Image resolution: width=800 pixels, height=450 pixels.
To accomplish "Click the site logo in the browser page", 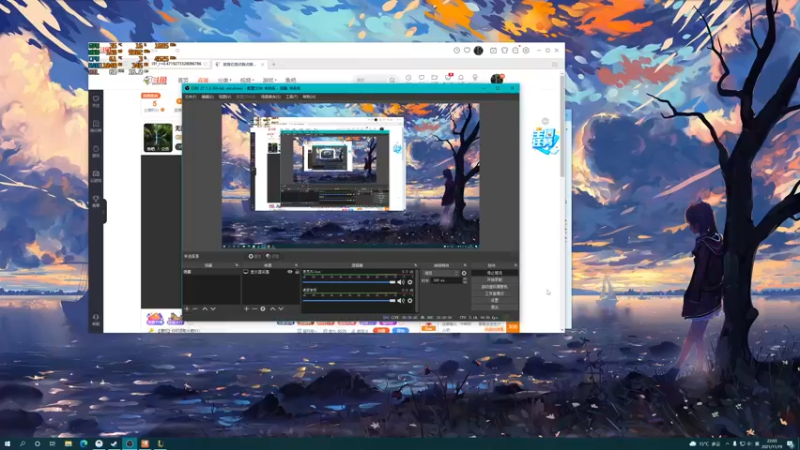I will pos(155,81).
